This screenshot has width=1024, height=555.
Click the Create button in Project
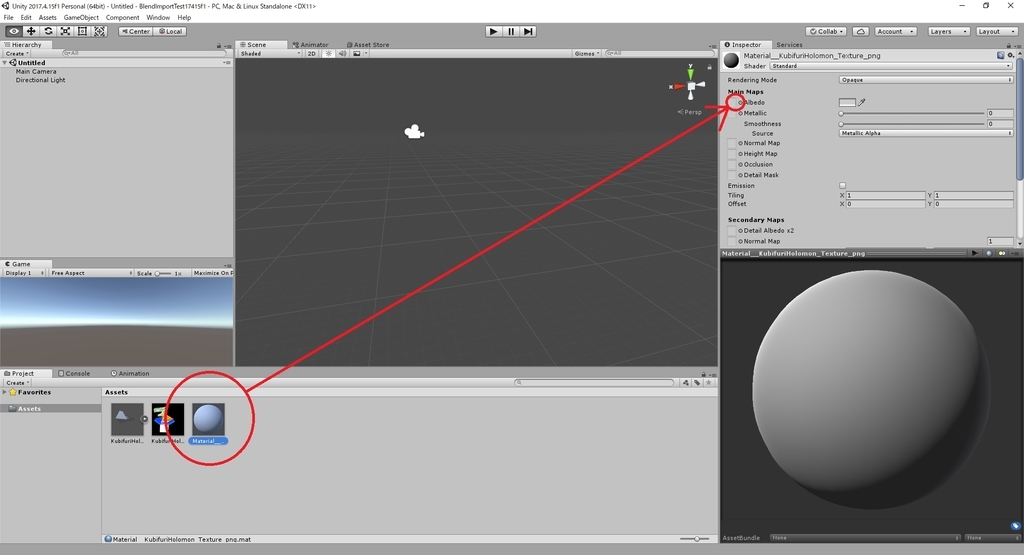(17, 383)
